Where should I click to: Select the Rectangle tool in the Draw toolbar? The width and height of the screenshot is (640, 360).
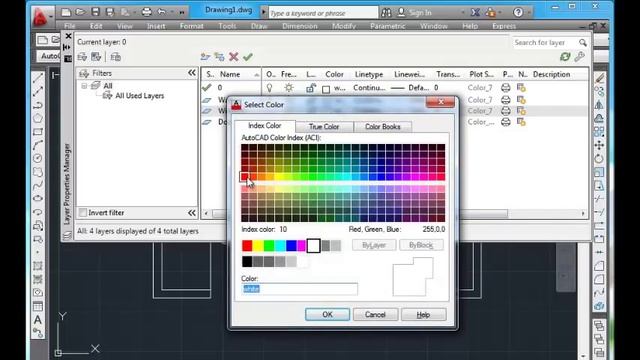(38, 132)
